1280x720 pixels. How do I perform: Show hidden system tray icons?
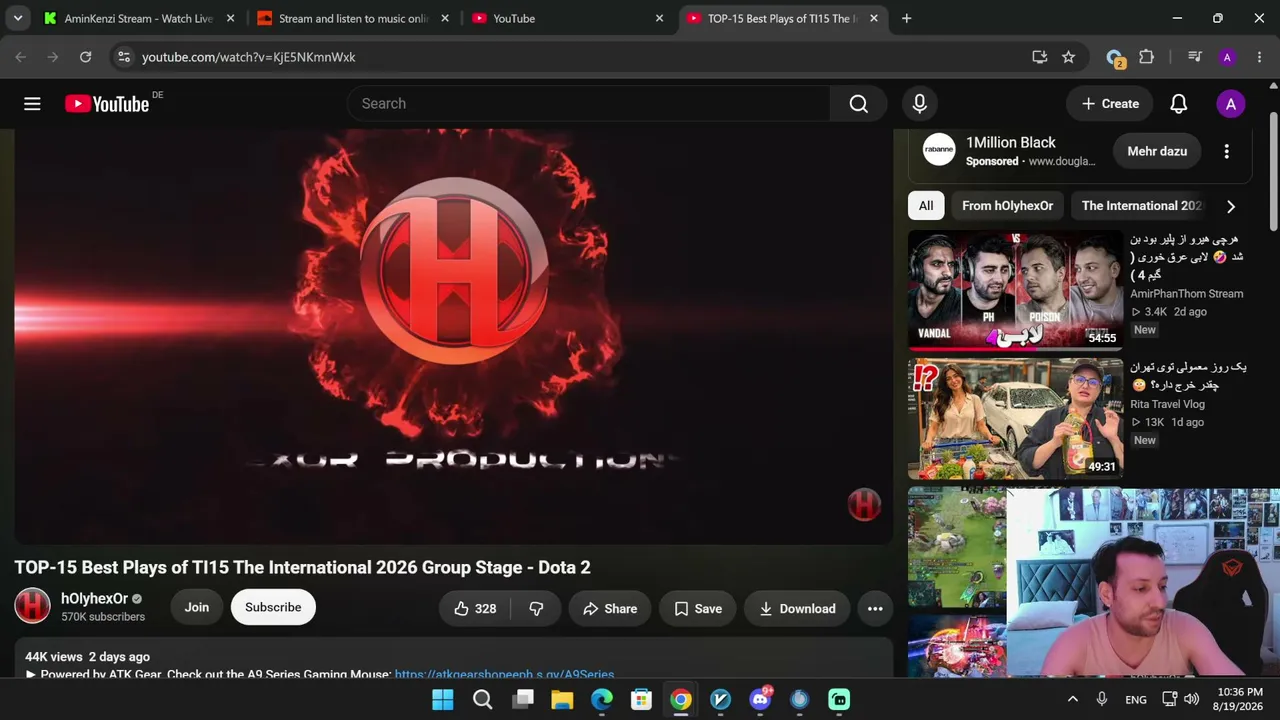pos(1072,700)
